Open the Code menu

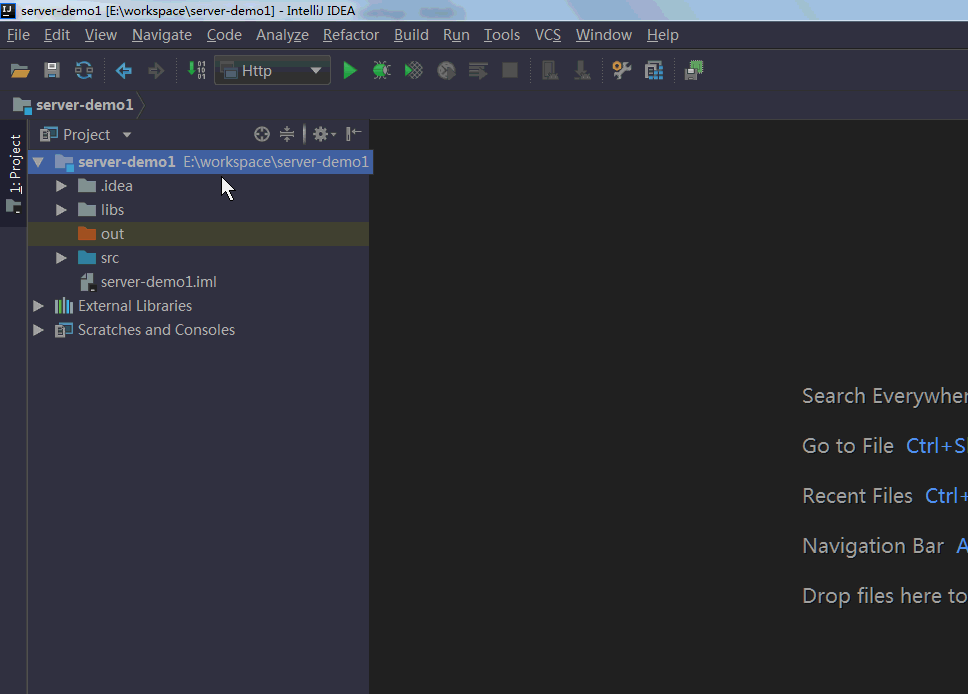[224, 35]
